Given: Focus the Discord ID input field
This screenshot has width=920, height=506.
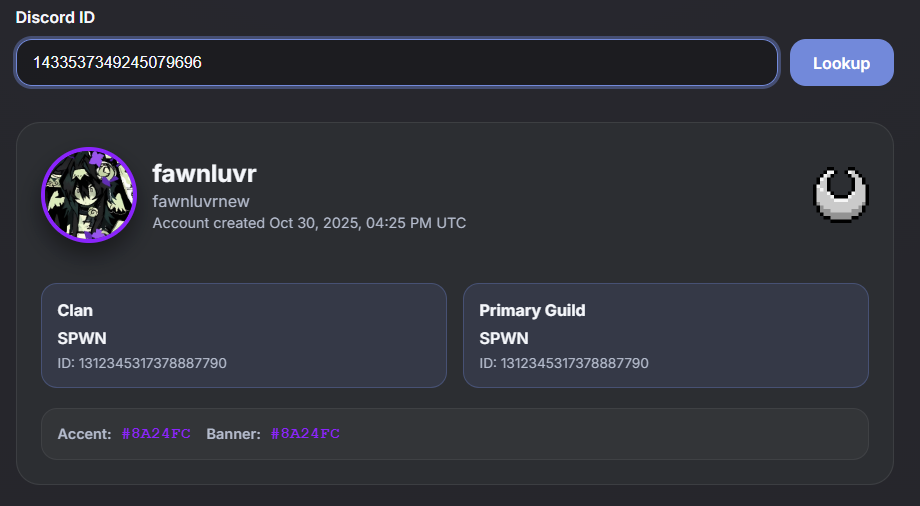Looking at the screenshot, I should (x=397, y=63).
